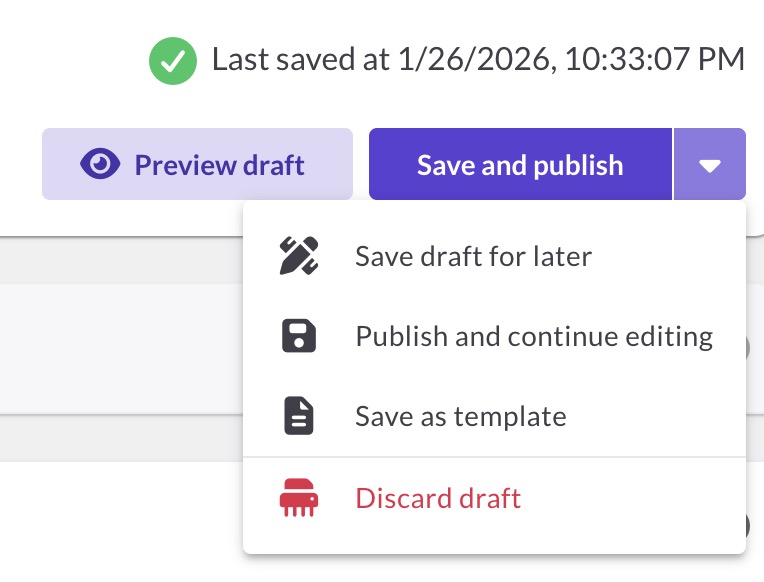The width and height of the screenshot is (764, 582).
Task: Click the pencil and ruler draft icon
Action: (299, 256)
